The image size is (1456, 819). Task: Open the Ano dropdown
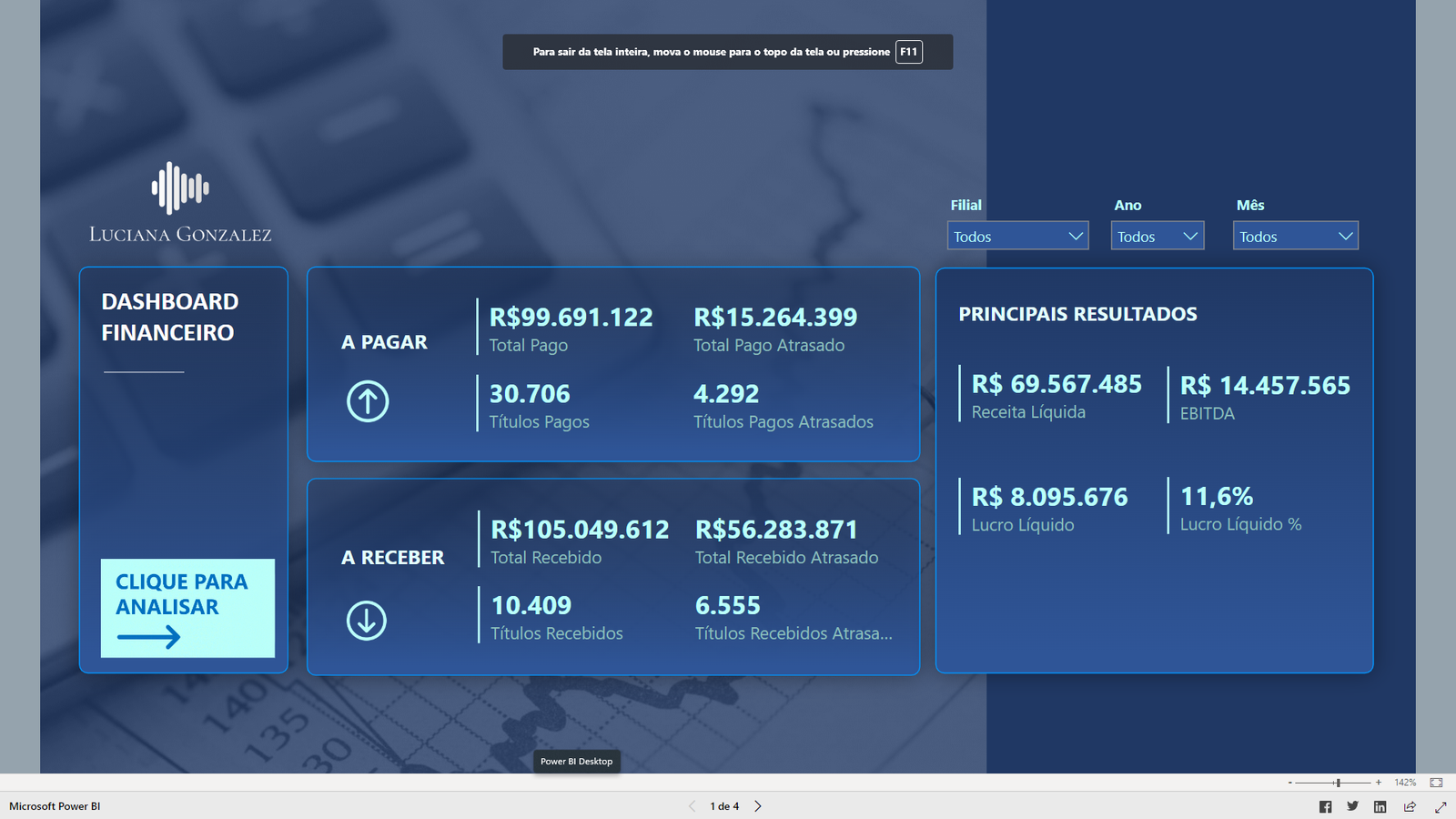[x=1157, y=236]
